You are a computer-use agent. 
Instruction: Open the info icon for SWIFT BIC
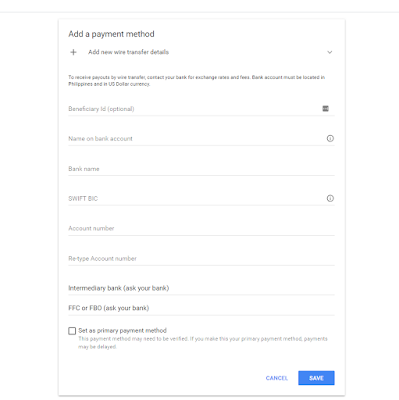pyautogui.click(x=330, y=198)
